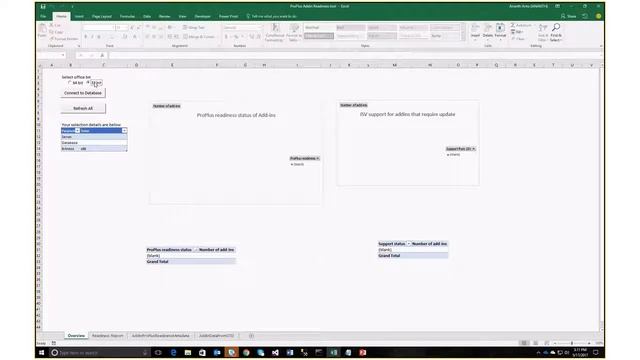The height and width of the screenshot is (360, 640).
Task: Toggle Bold formatting in the ribbon
Action: click(86, 37)
